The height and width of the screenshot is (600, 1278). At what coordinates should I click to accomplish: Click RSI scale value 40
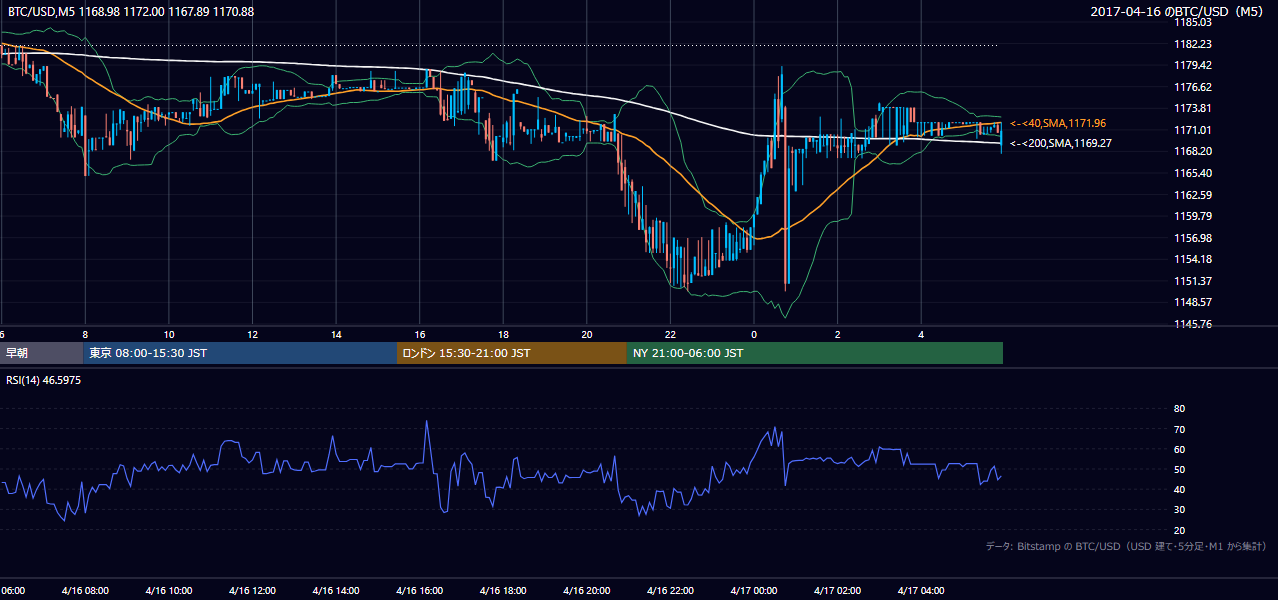tap(1179, 489)
